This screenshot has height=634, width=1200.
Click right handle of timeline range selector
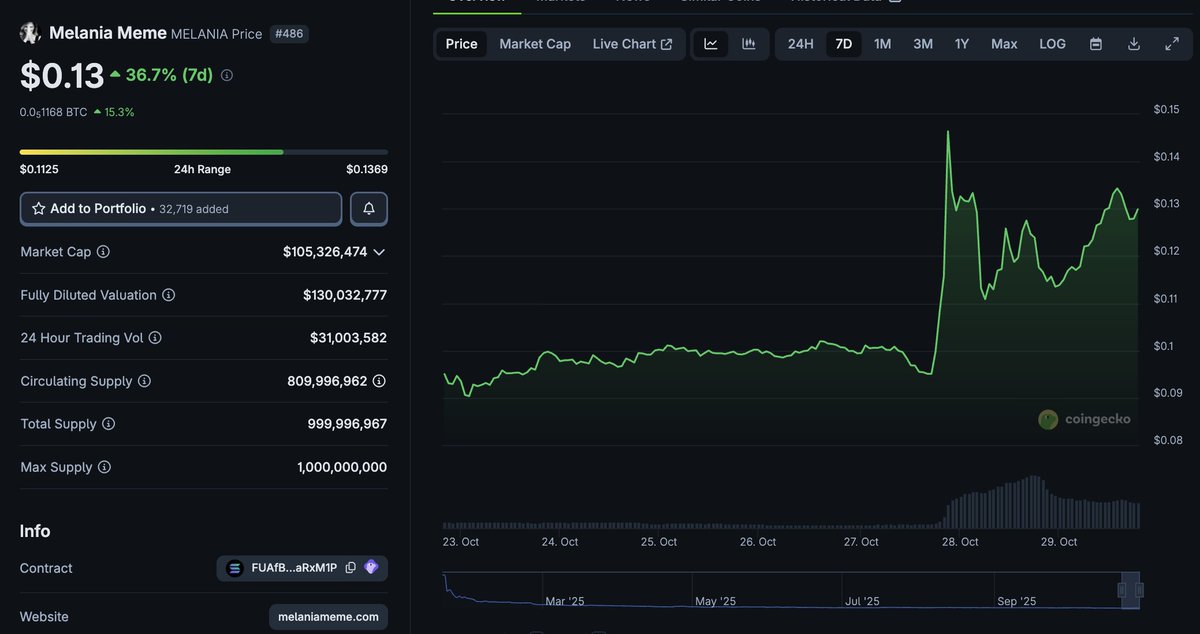(1138, 590)
